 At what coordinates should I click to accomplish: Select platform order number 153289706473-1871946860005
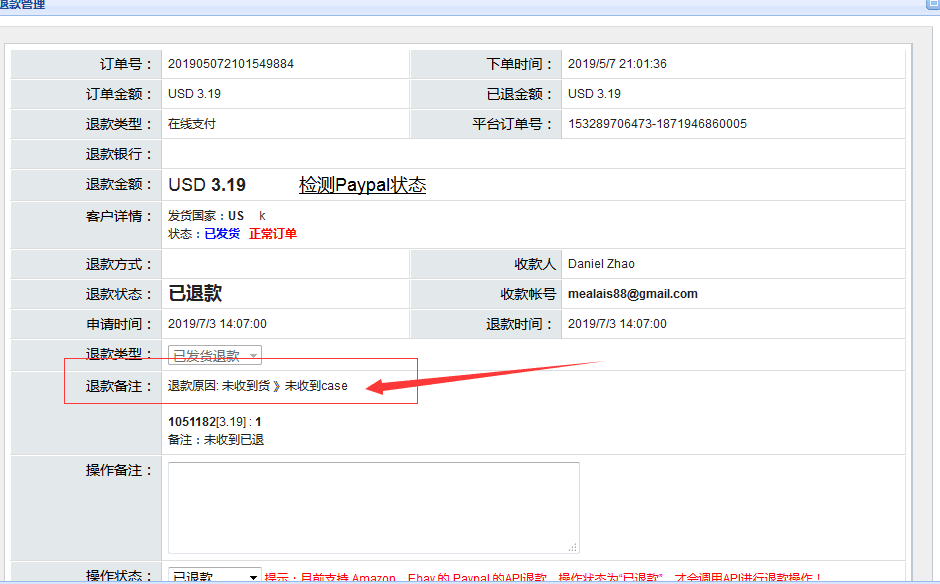pyautogui.click(x=657, y=124)
